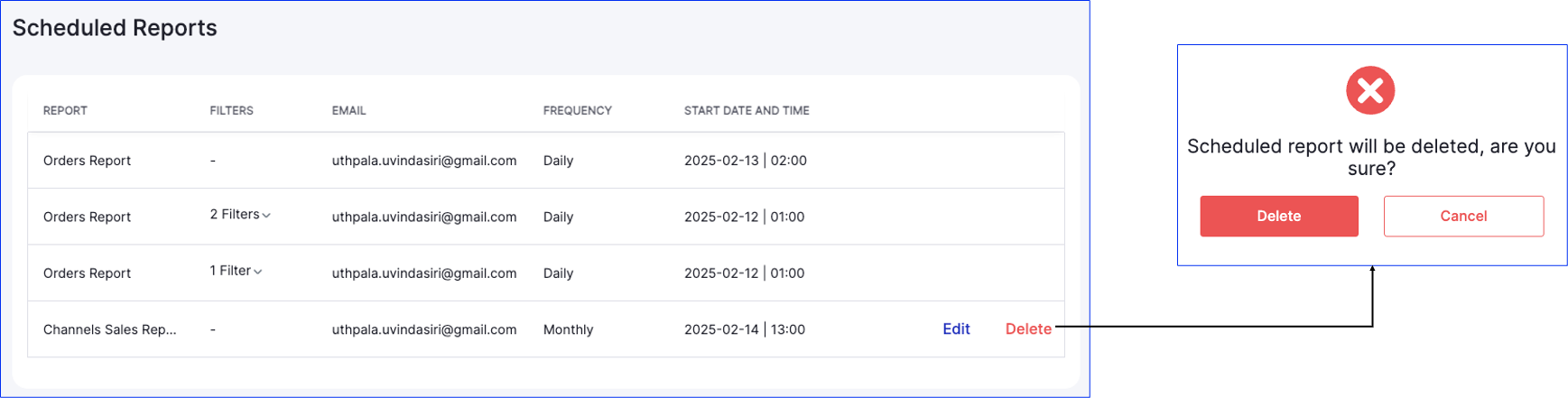The width and height of the screenshot is (1568, 398).
Task: Cancel the delete confirmation dialog
Action: click(1462, 216)
